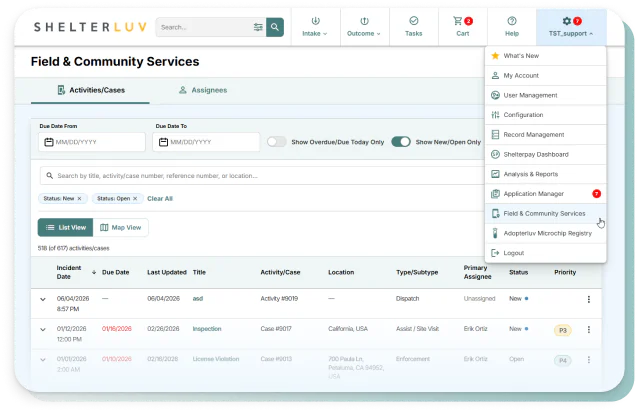Click Erik Ortiz in Inspection row
The width and height of the screenshot is (640, 413).
(x=476, y=329)
